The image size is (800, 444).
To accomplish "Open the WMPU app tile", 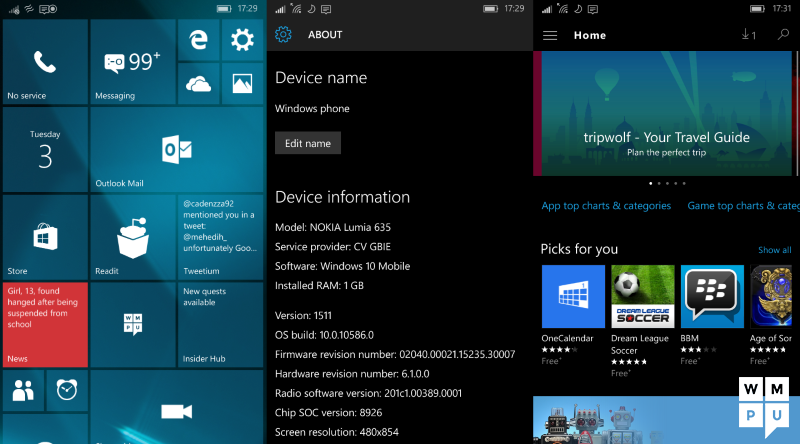I will 133,325.
